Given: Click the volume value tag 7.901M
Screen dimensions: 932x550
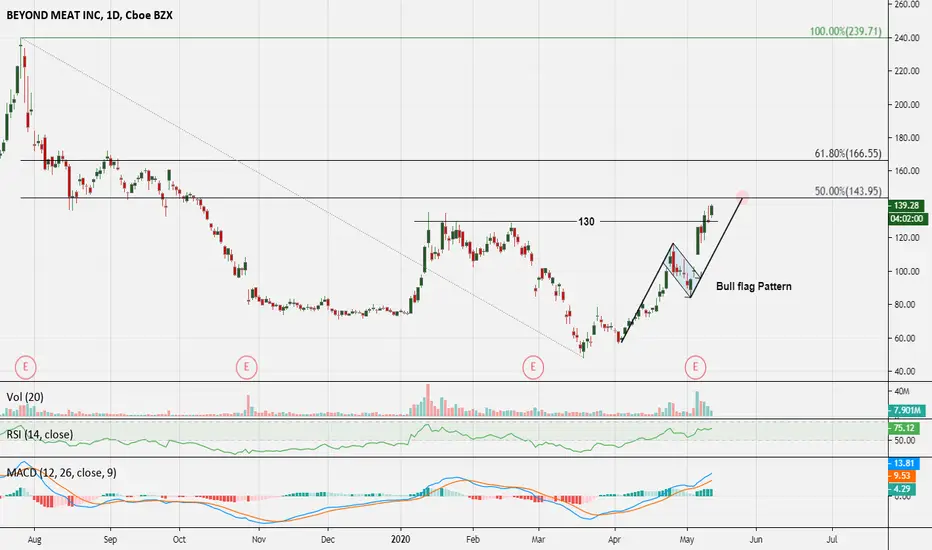Looking at the screenshot, I should point(906,410).
